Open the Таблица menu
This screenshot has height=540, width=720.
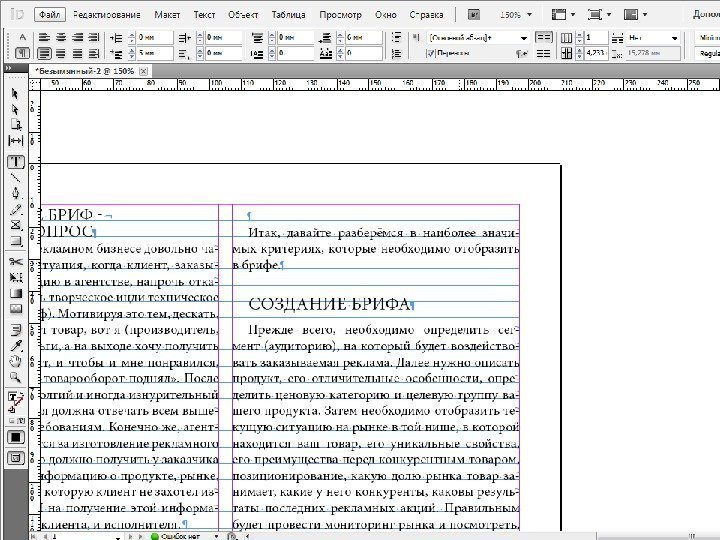289,16
